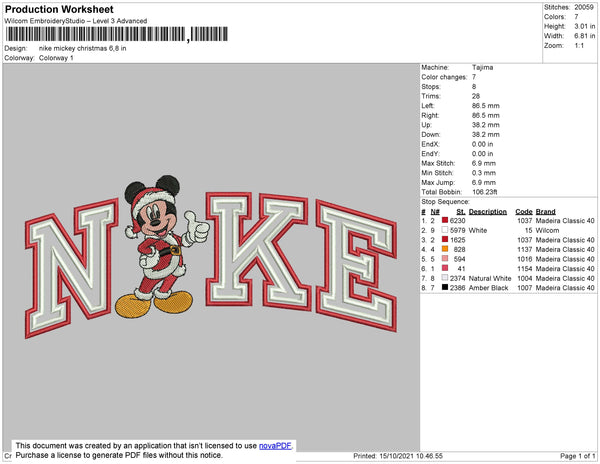
Task: Click the 'Wilcom' brand in the White row
Action: (547, 230)
